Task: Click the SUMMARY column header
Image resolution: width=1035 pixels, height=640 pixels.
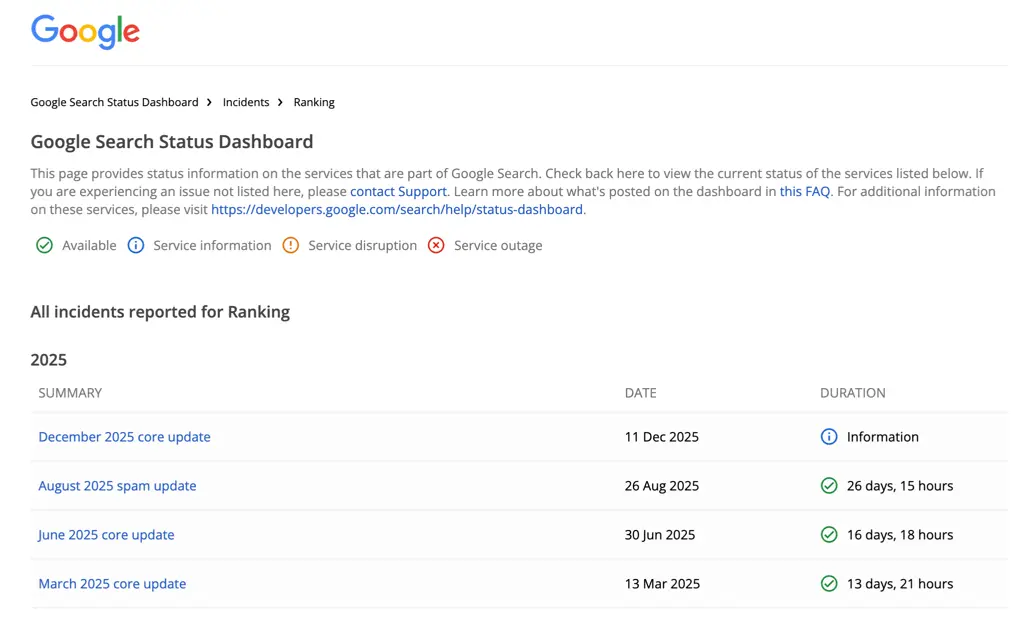Action: pos(70,393)
